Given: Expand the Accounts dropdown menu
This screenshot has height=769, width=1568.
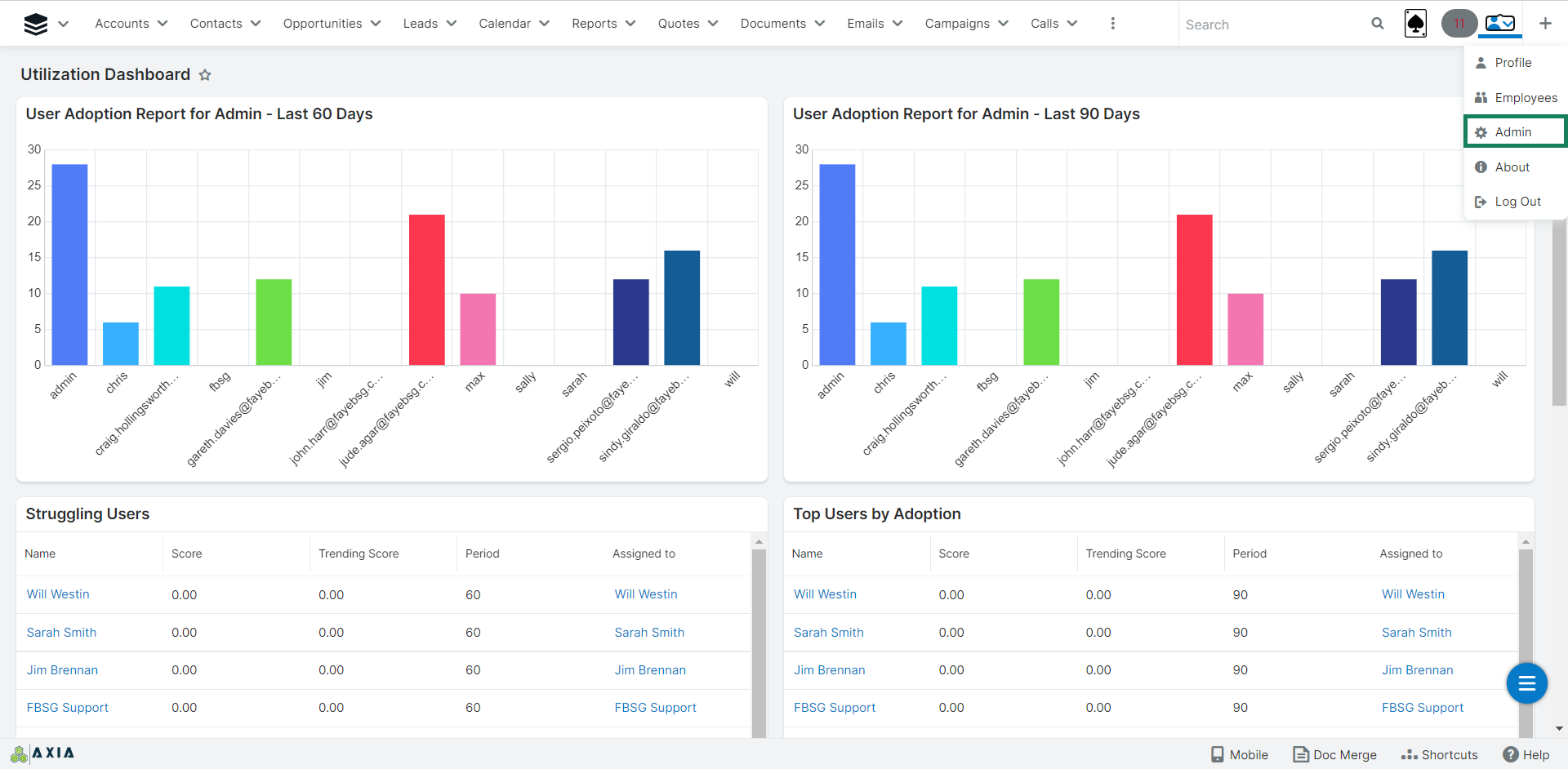Looking at the screenshot, I should pos(131,24).
